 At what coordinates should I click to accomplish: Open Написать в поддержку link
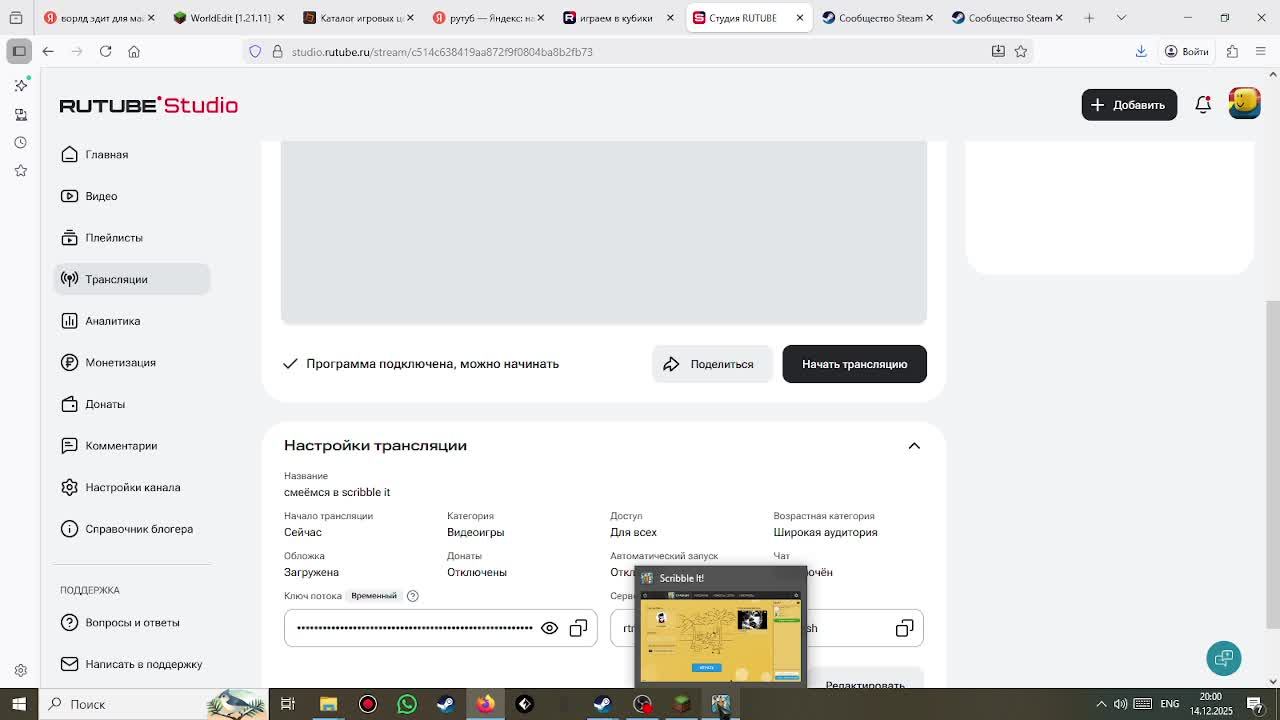tap(132, 664)
